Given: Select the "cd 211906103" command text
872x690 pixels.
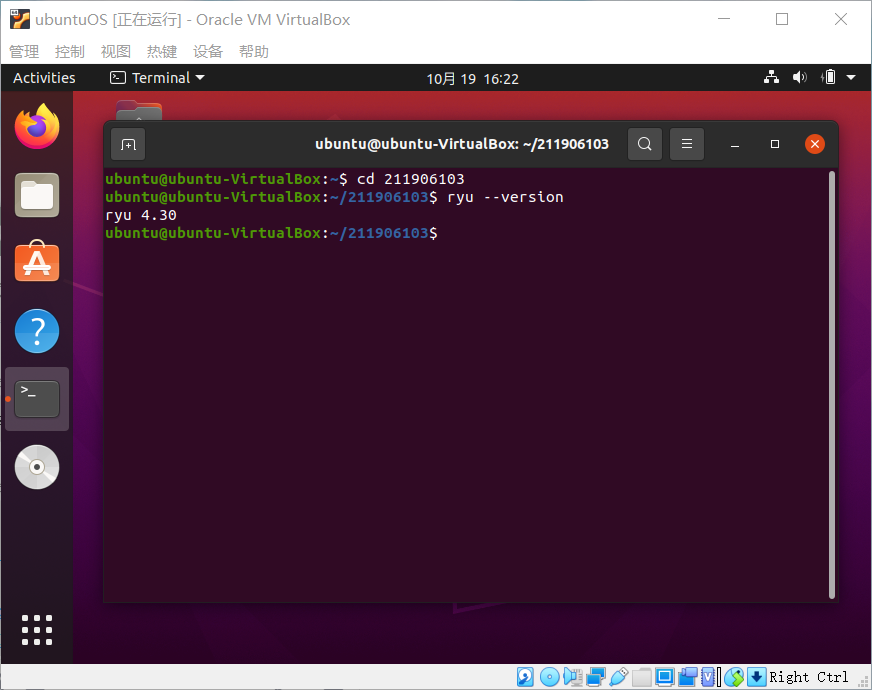Looking at the screenshot, I should point(410,179).
